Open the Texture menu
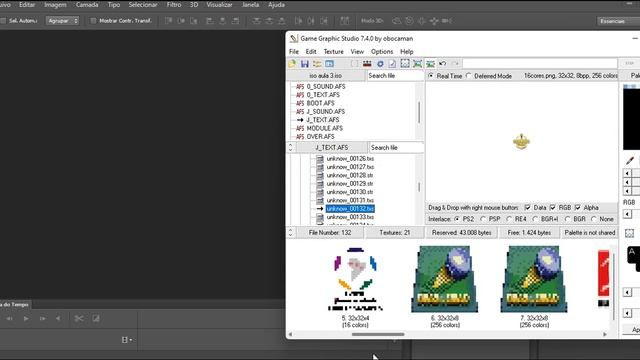Viewport: 640px width, 360px height. (x=333, y=52)
